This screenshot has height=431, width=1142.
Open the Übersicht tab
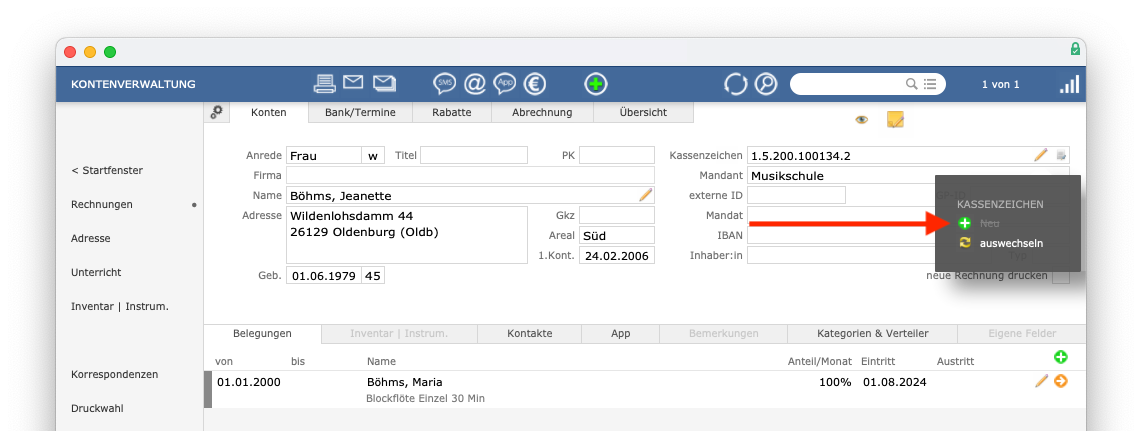(x=643, y=112)
